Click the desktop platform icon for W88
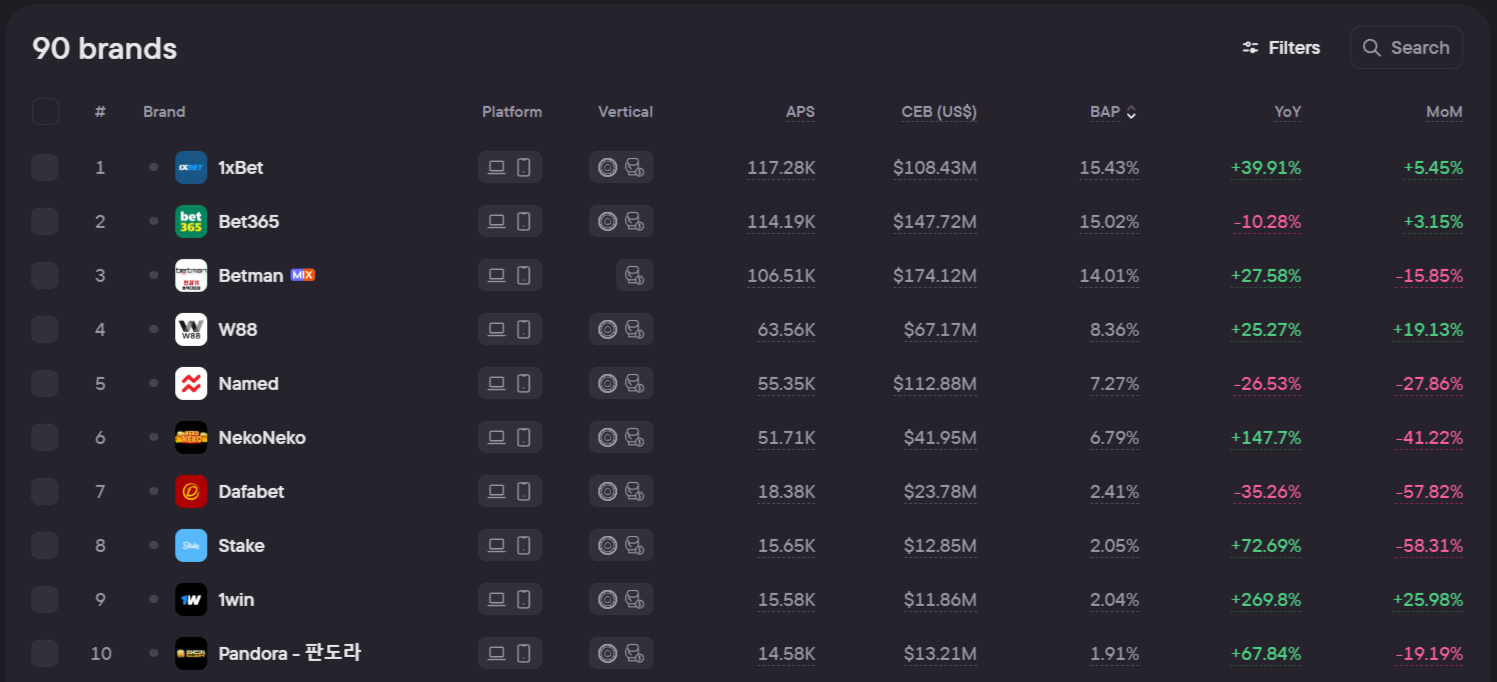1497x682 pixels. tap(496, 330)
